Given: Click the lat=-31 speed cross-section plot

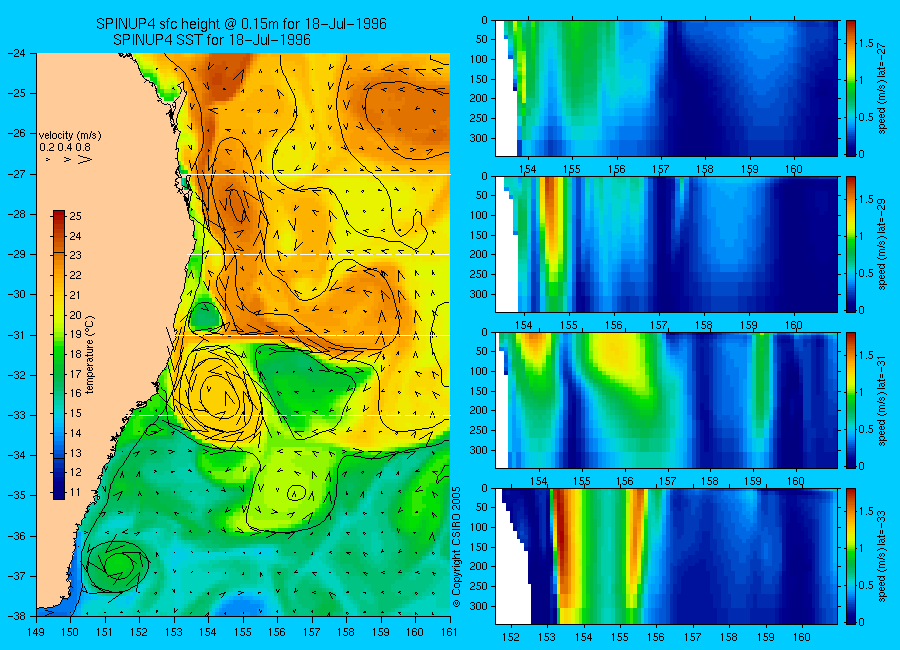Looking at the screenshot, I should pyautogui.click(x=666, y=400).
